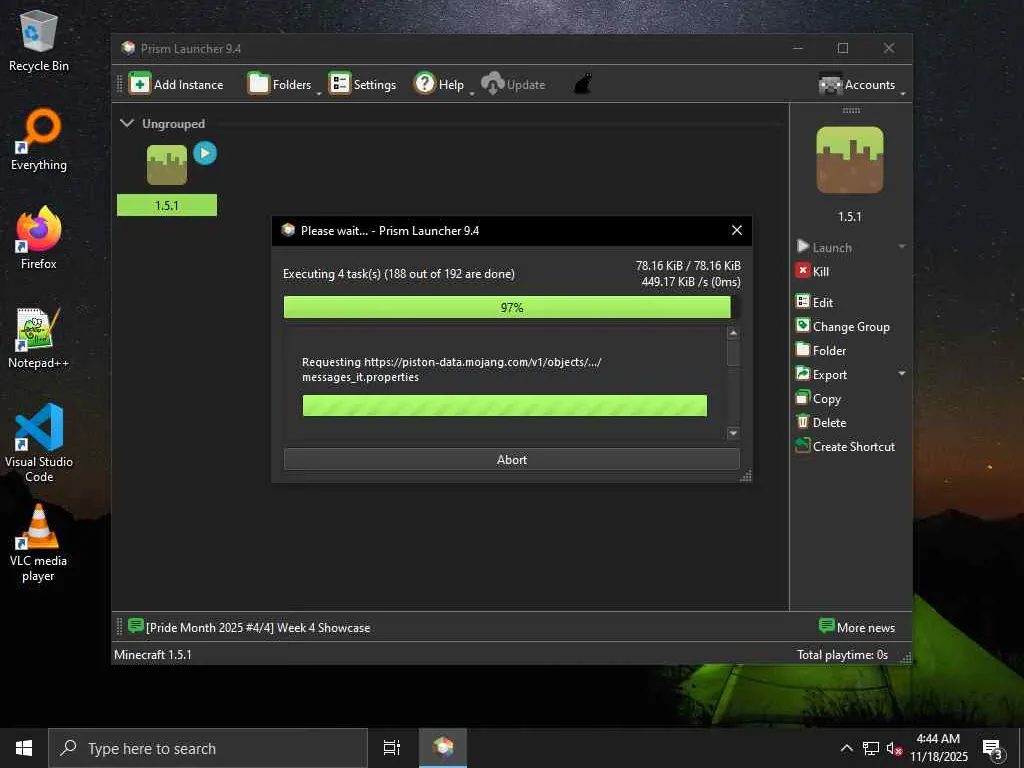
Task: Abort the running download tasks
Action: (x=511, y=459)
